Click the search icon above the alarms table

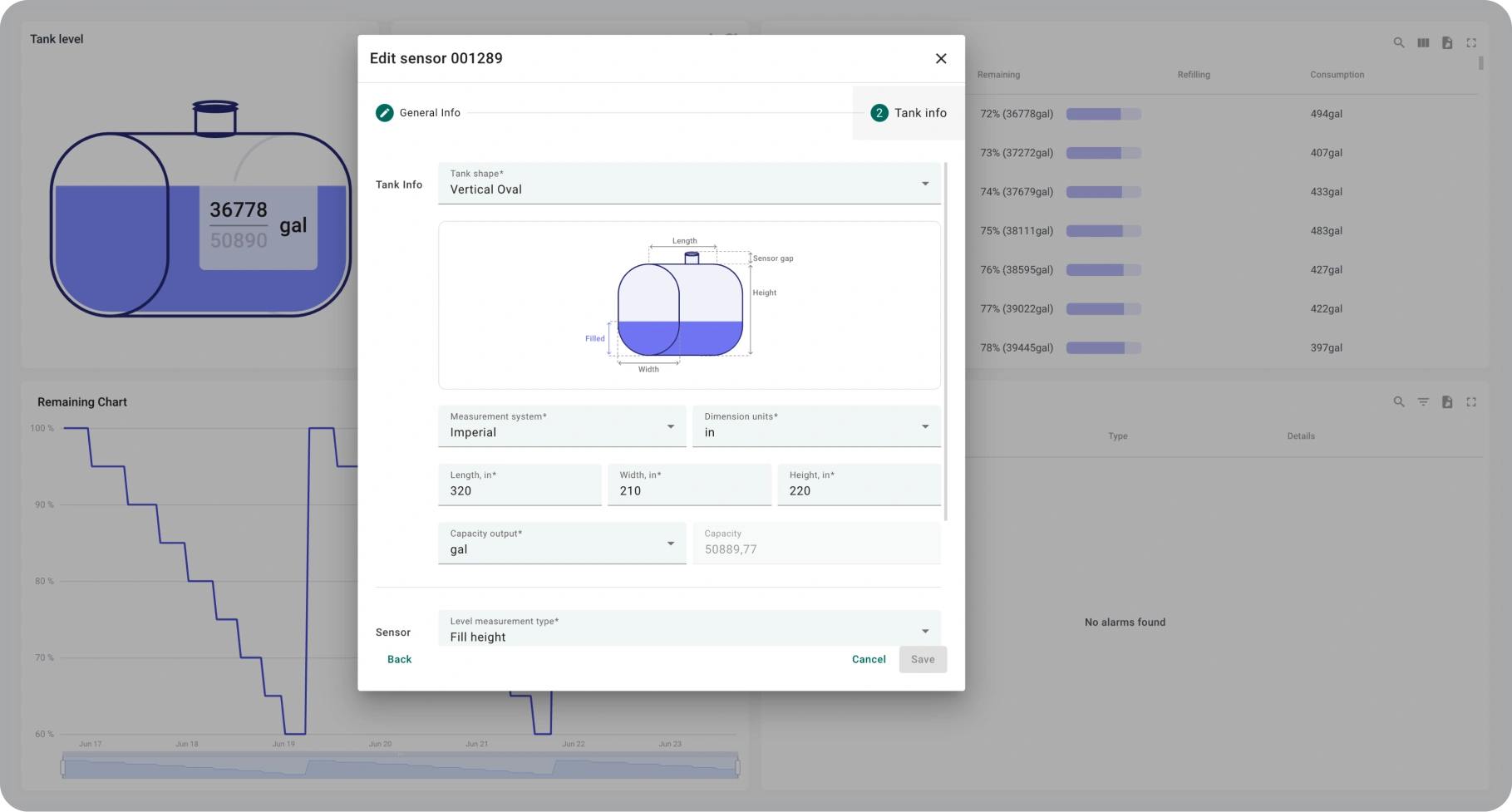pyautogui.click(x=1399, y=401)
